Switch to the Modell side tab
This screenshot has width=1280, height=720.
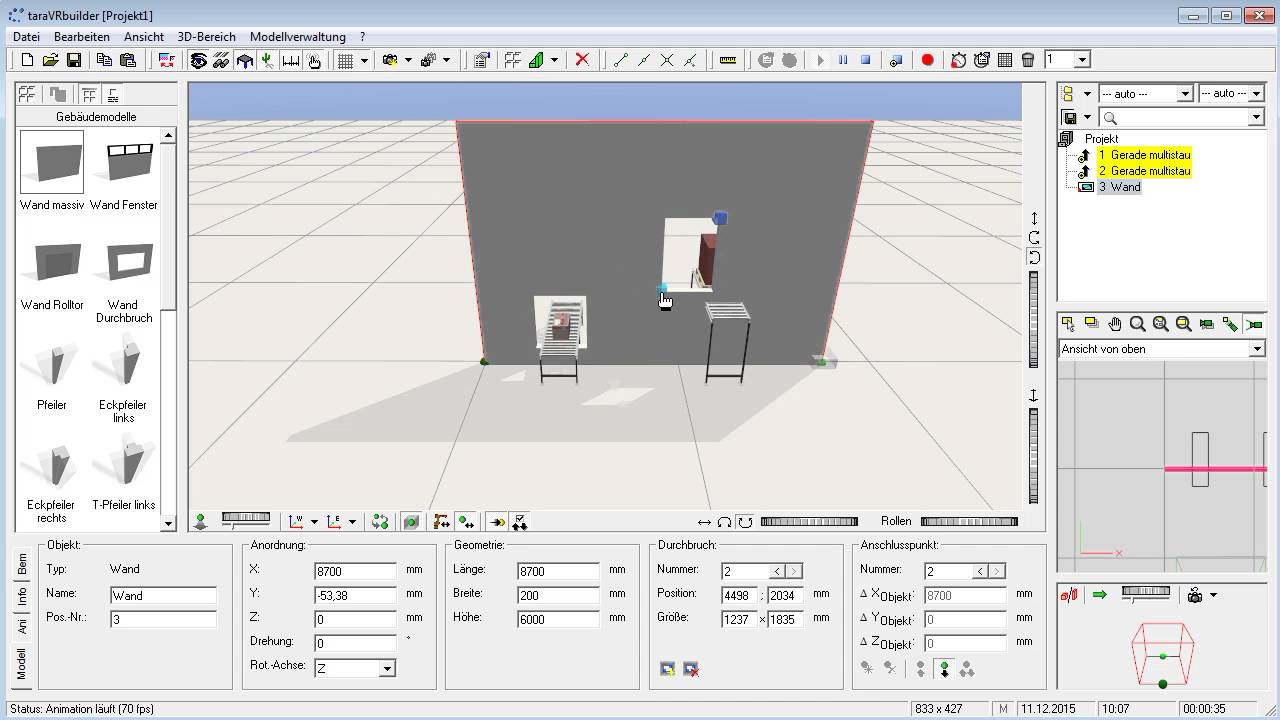pos(22,663)
